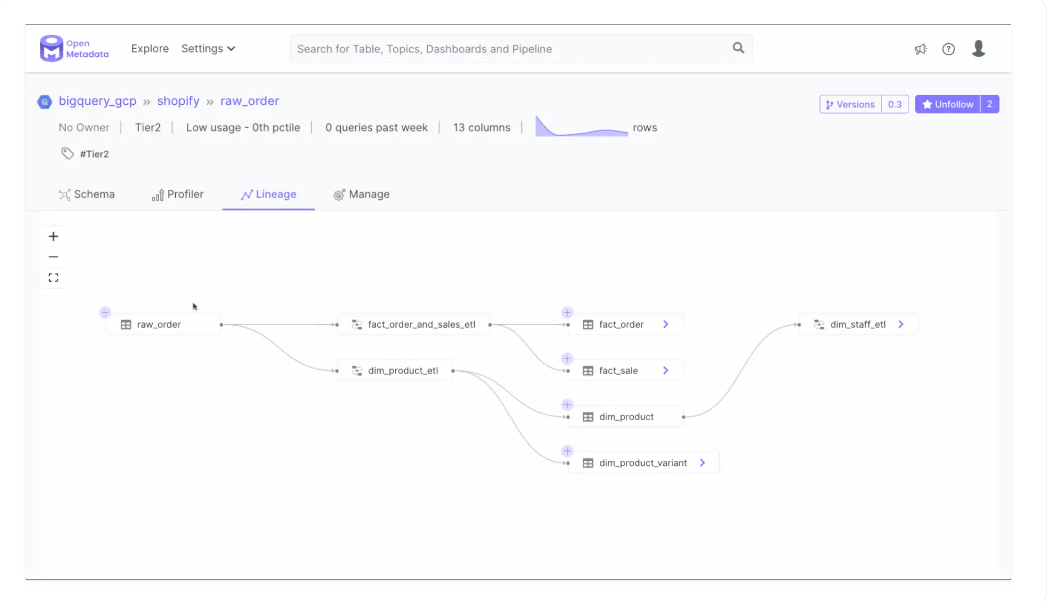The image size is (1053, 601).
Task: Fit lineage graph to view
Action: point(54,278)
